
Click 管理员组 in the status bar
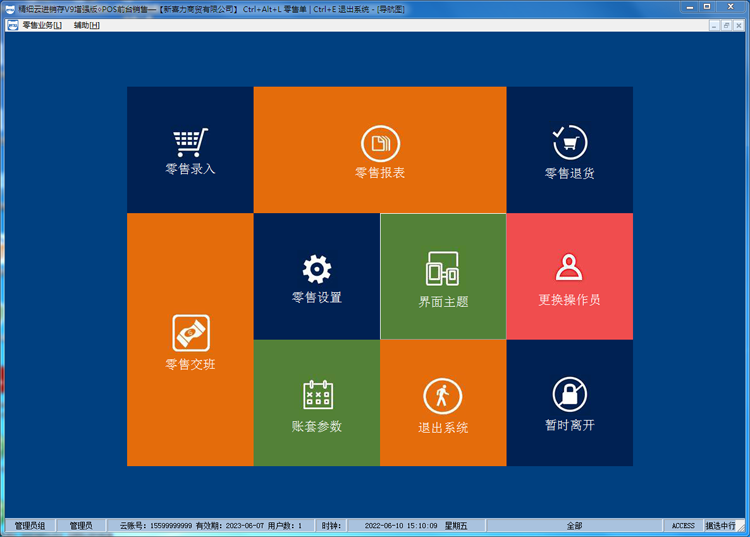click(x=29, y=526)
